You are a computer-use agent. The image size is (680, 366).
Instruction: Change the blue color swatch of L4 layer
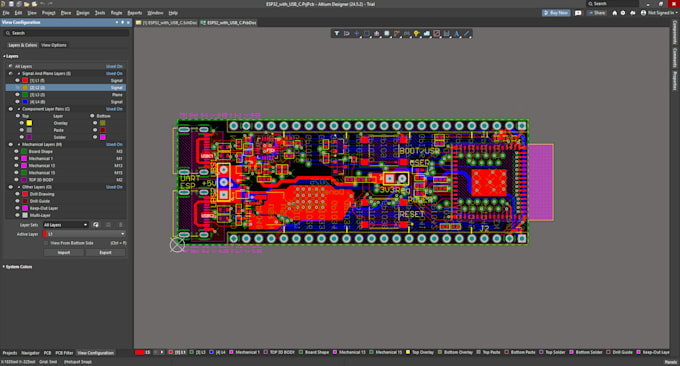pos(25,101)
